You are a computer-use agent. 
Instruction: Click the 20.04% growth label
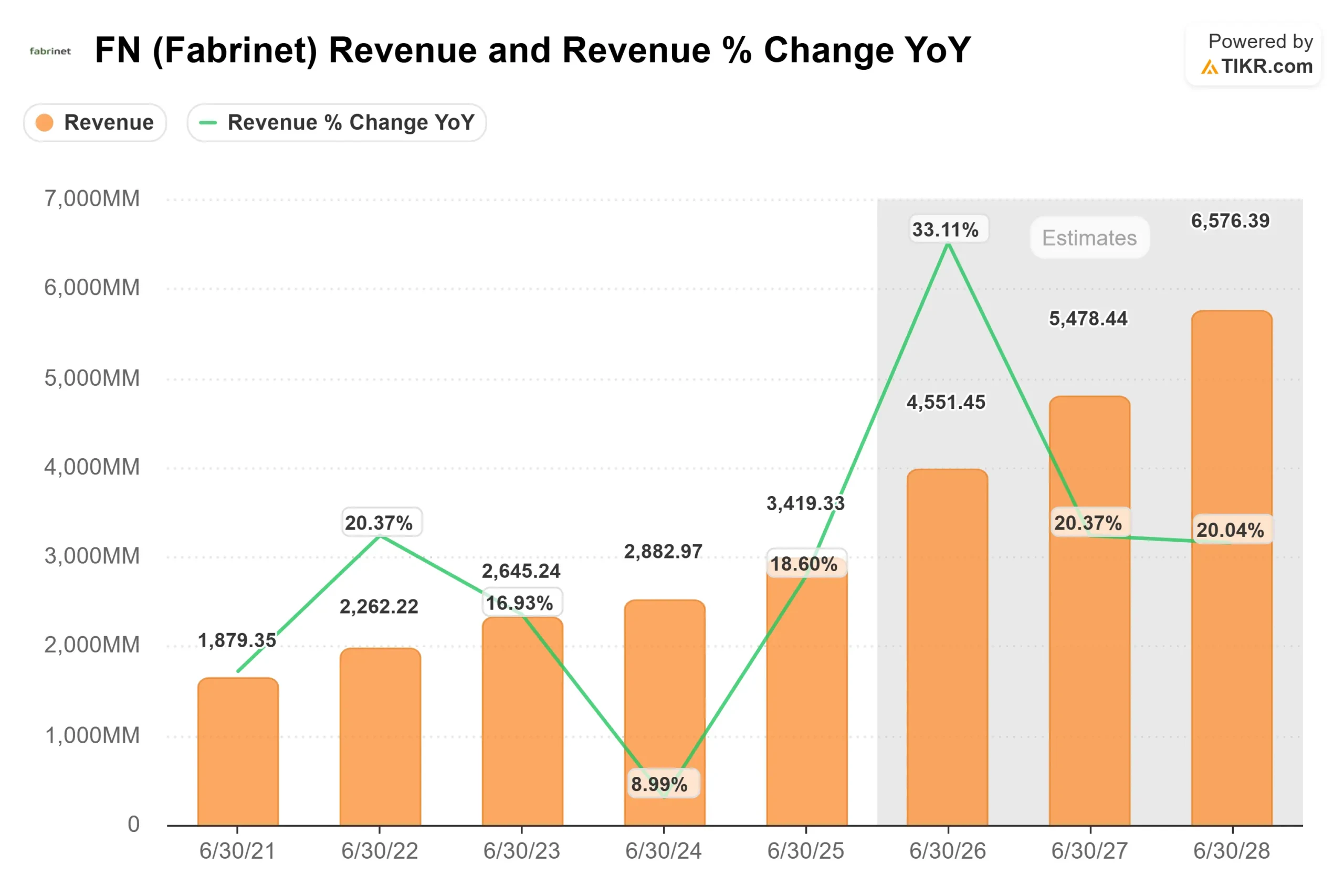tap(1233, 530)
